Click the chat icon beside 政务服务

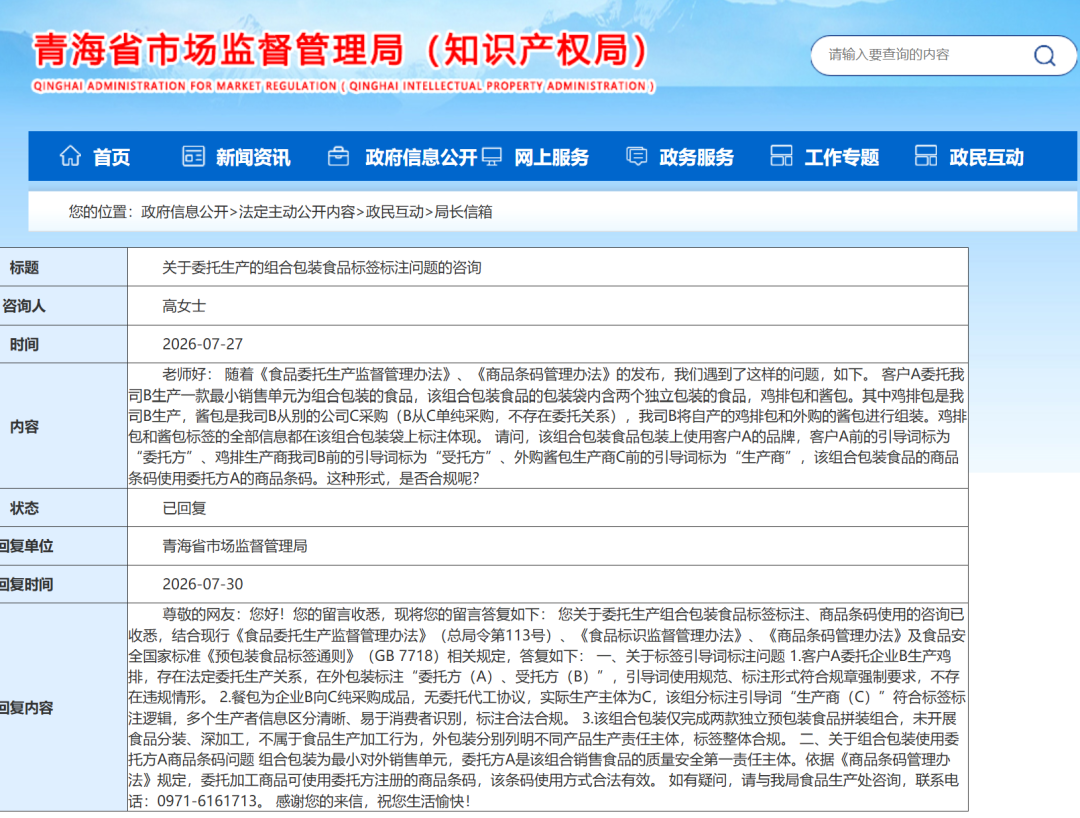pyautogui.click(x=636, y=156)
